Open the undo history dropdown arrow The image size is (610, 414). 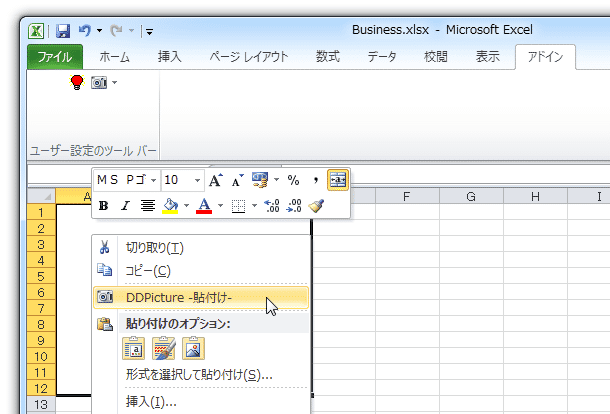[100, 31]
